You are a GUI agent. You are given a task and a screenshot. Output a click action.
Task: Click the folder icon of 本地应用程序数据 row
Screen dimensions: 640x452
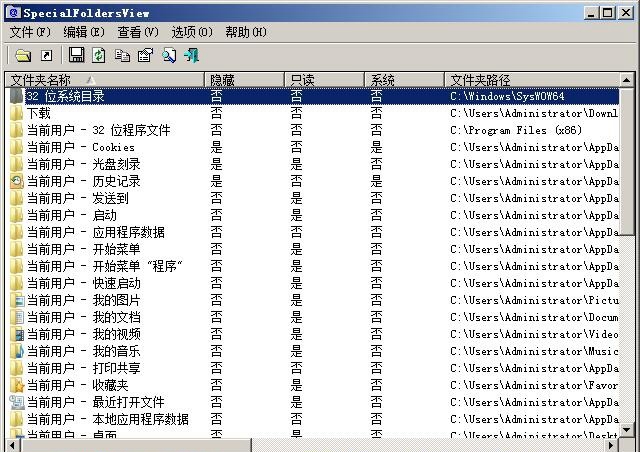tap(17, 419)
